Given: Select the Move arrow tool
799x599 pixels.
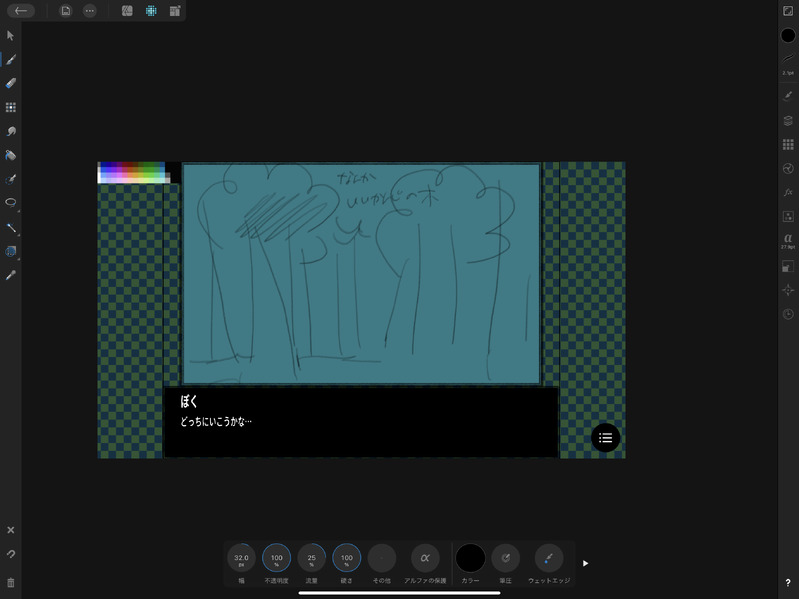Looking at the screenshot, I should point(11,35).
